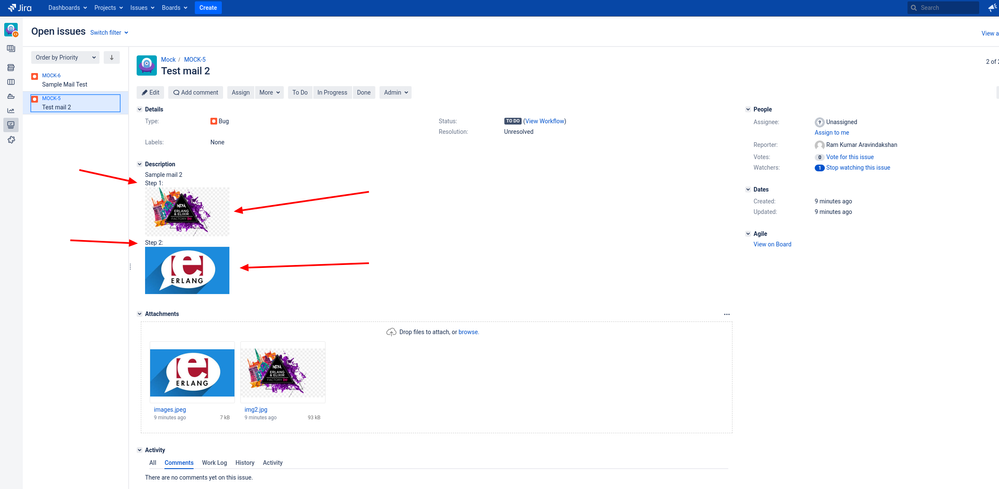The height and width of the screenshot is (489, 999).
Task: Move the issue with the To Do button
Action: (300, 92)
